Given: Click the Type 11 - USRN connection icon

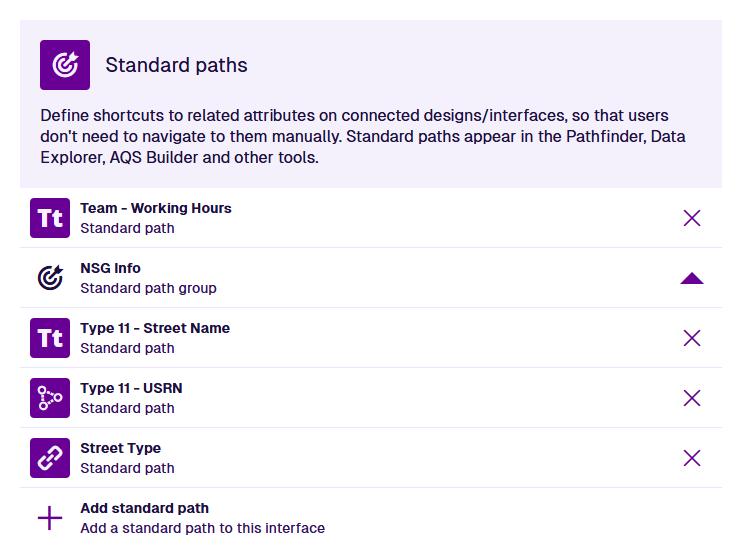Looking at the screenshot, I should click(x=50, y=398).
